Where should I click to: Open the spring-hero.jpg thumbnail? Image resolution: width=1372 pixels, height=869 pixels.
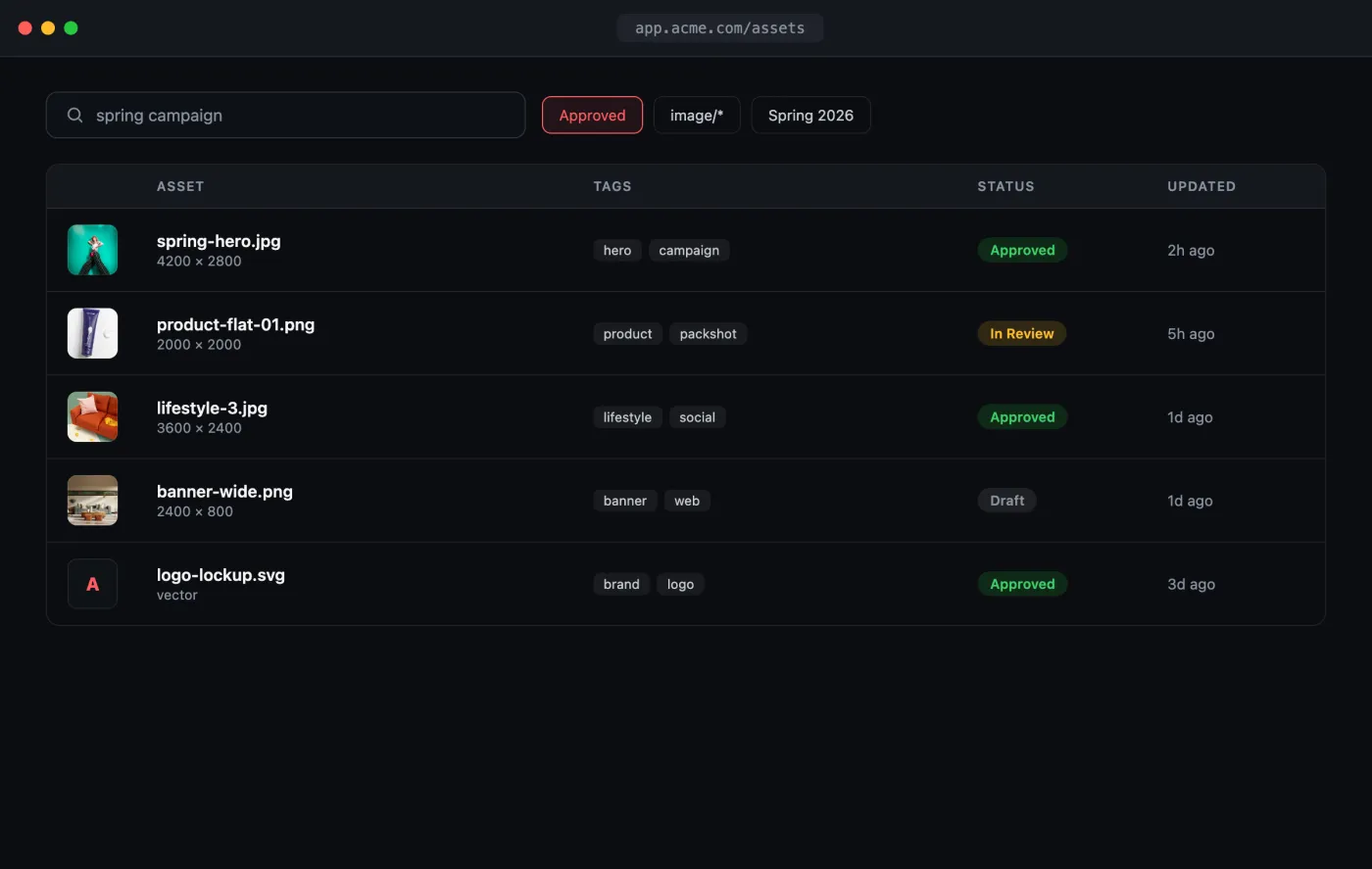click(x=92, y=250)
